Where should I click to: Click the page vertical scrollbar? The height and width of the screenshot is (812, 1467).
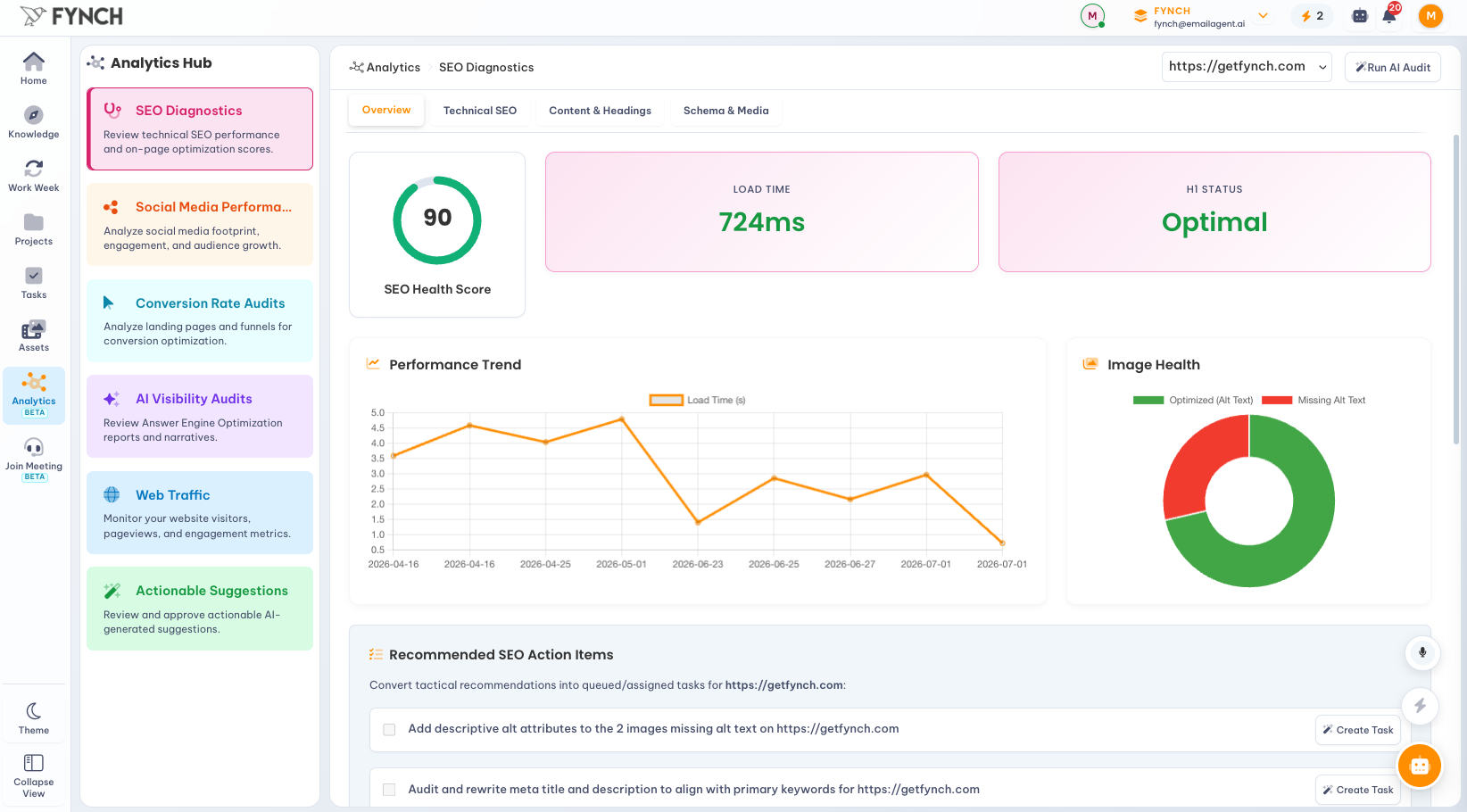[1456, 290]
